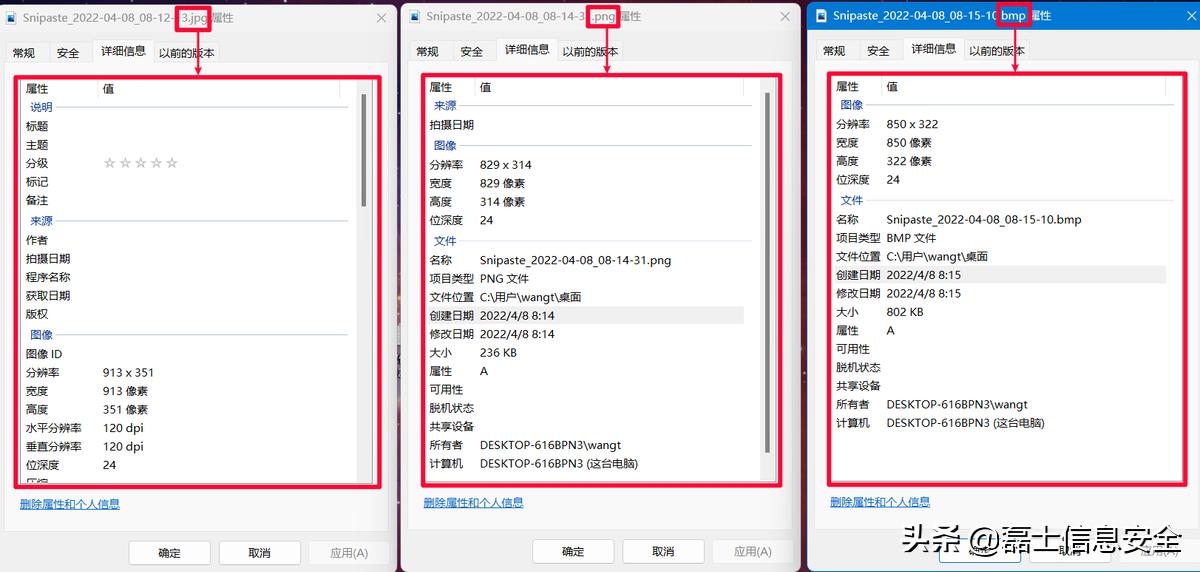Select the 水平分辨率 120 dpi row

point(186,428)
